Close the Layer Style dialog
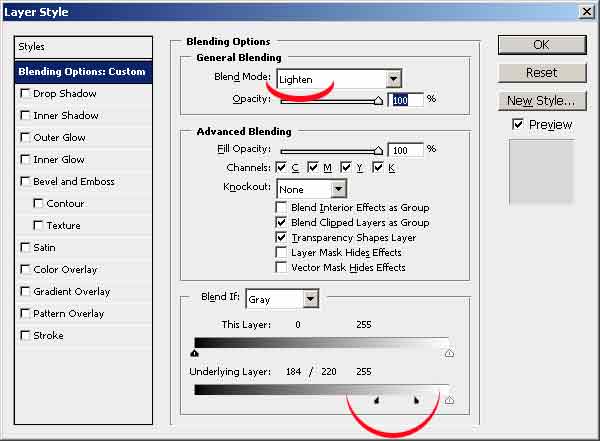Image resolution: width=600 pixels, height=441 pixels. point(587,12)
